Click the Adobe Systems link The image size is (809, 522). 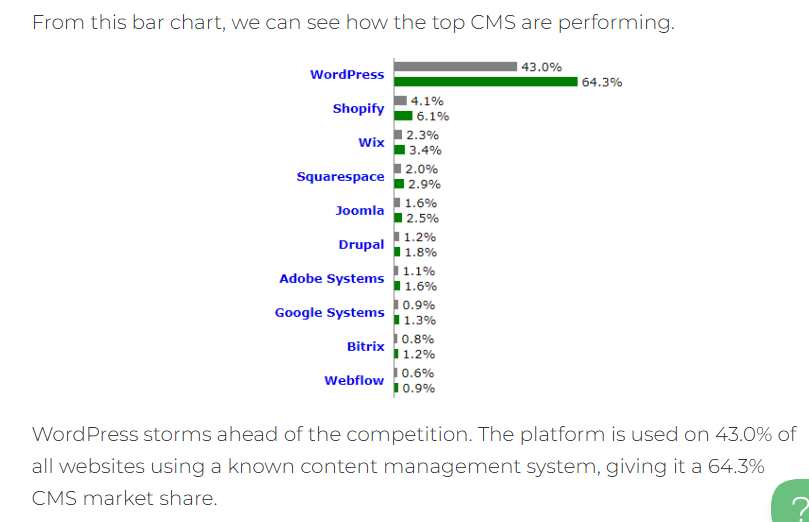(x=331, y=279)
